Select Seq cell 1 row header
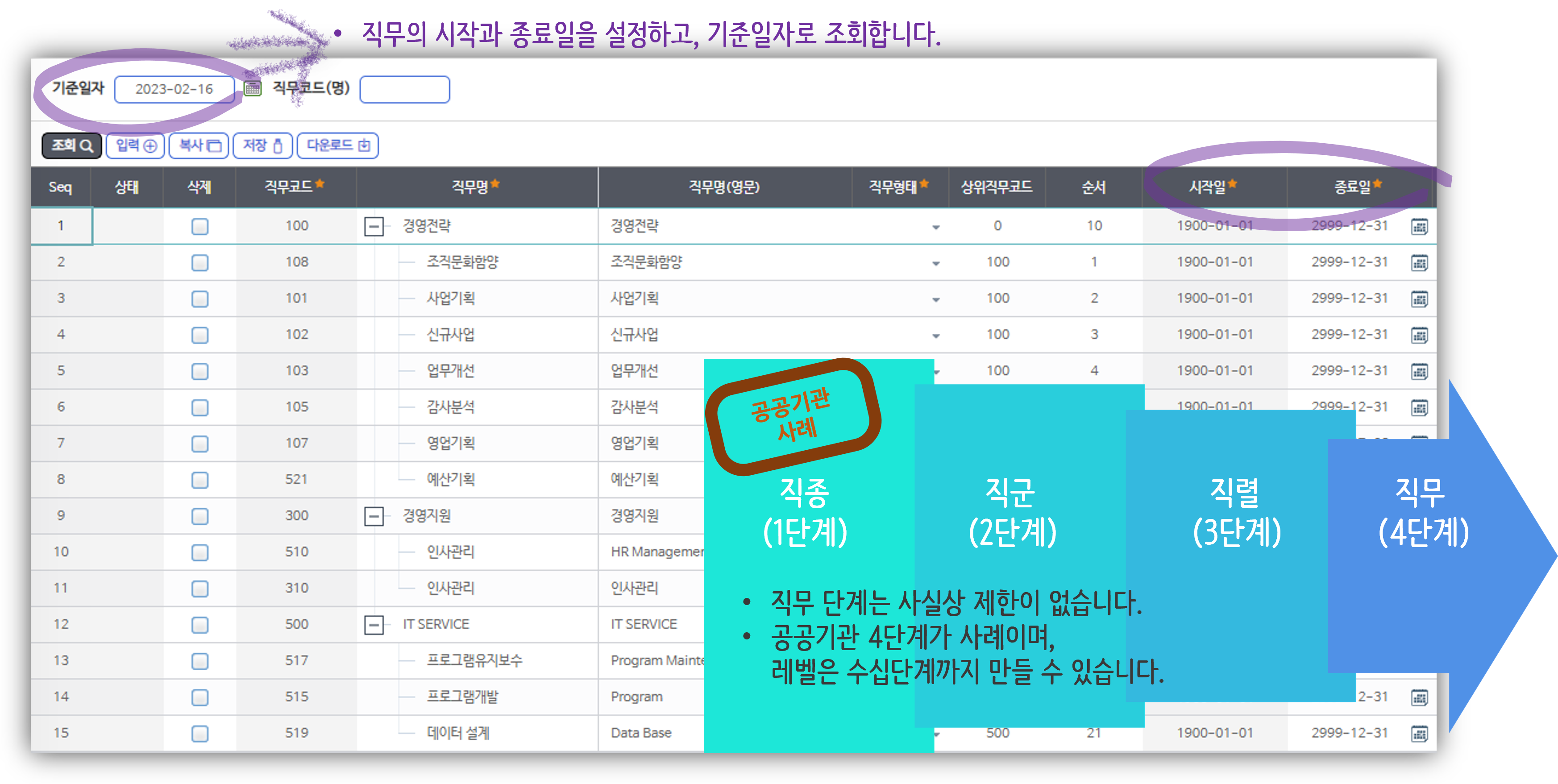1558x784 pixels. (61, 226)
